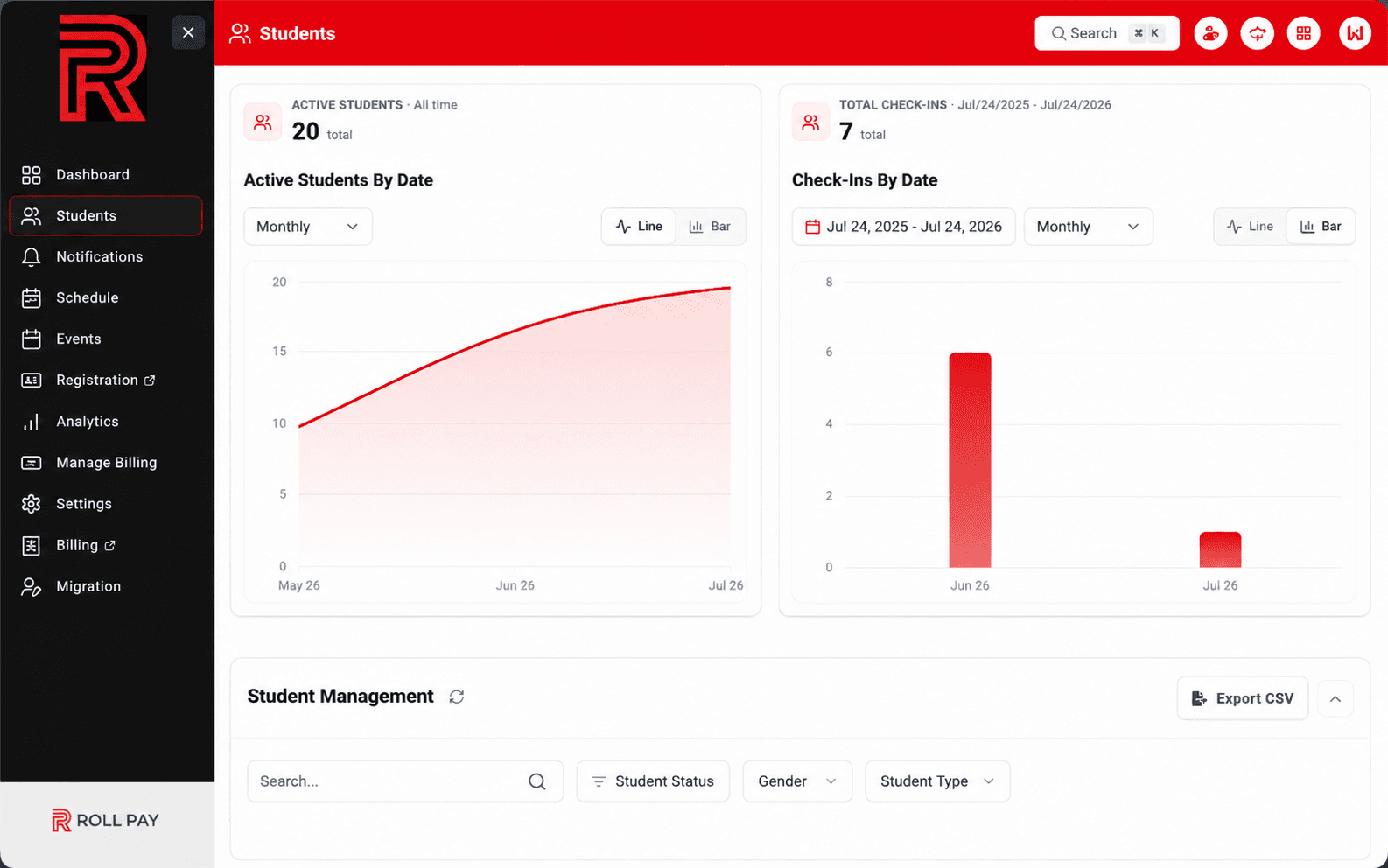Open the Events sidebar item

[x=106, y=339]
